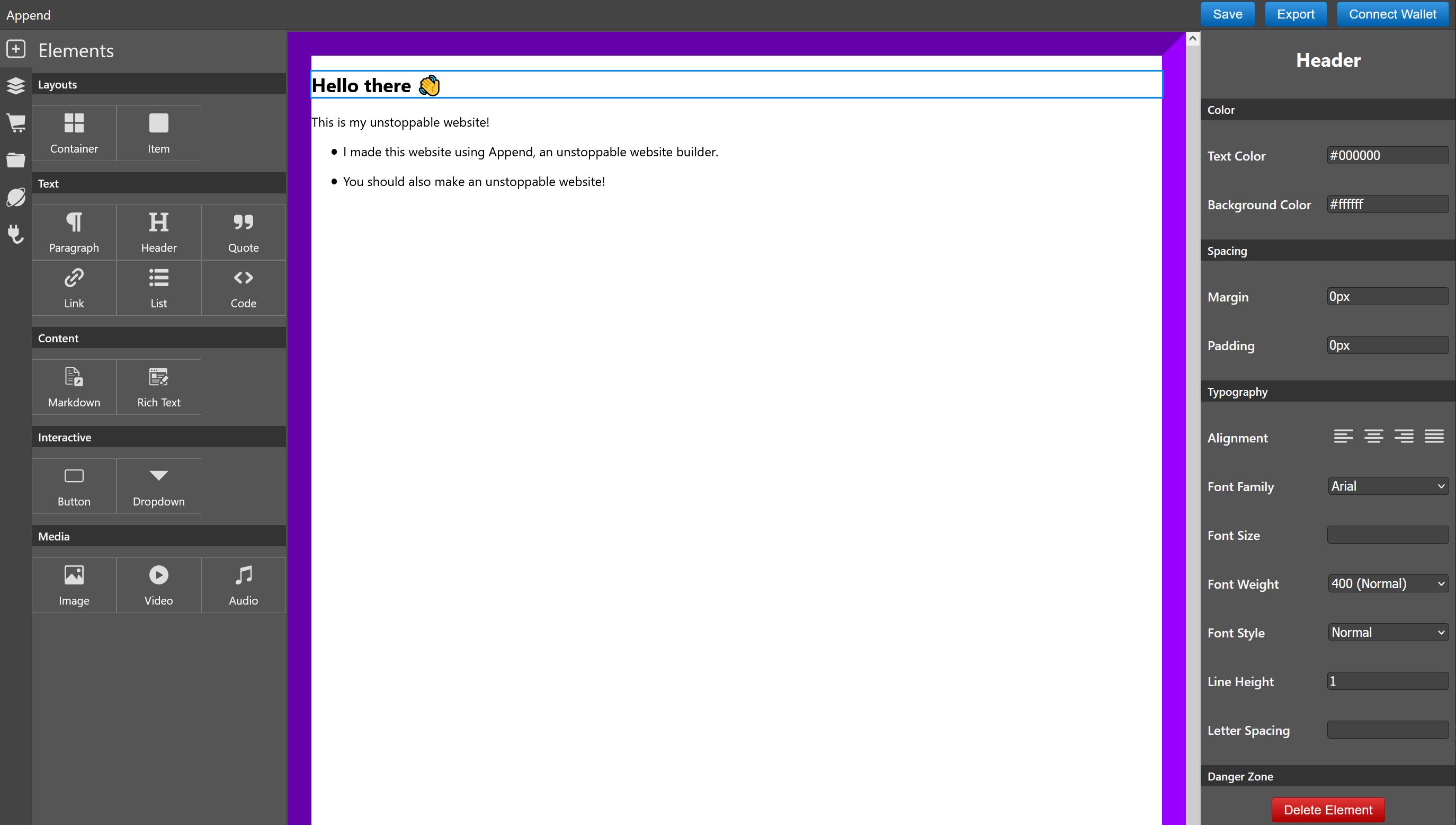Click the Append app title
Viewport: 1456px width, 825px height.
(28, 15)
